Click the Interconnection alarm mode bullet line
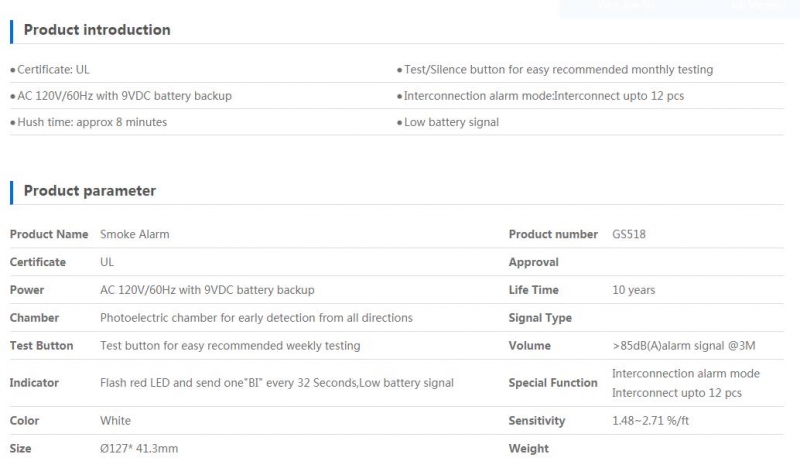Image resolution: width=800 pixels, height=461 pixels. [543, 96]
